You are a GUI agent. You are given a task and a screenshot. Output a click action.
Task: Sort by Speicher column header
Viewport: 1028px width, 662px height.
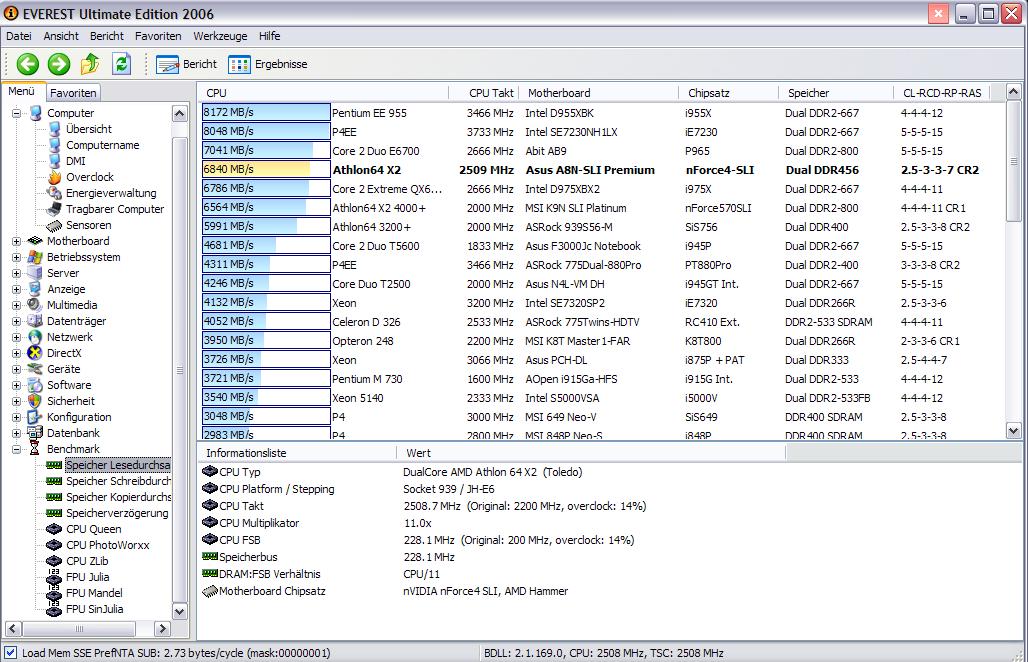pyautogui.click(x=836, y=93)
